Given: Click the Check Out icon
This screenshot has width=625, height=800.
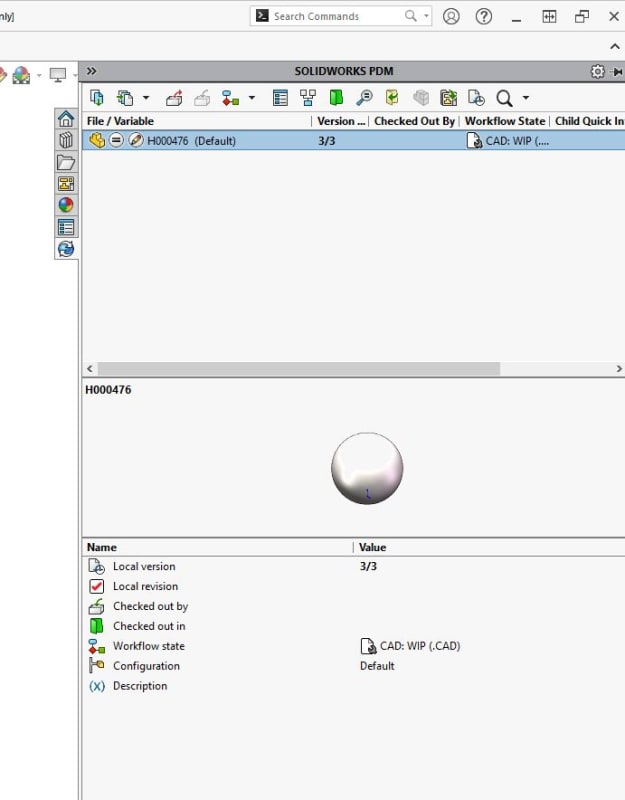Looking at the screenshot, I should point(174,97).
